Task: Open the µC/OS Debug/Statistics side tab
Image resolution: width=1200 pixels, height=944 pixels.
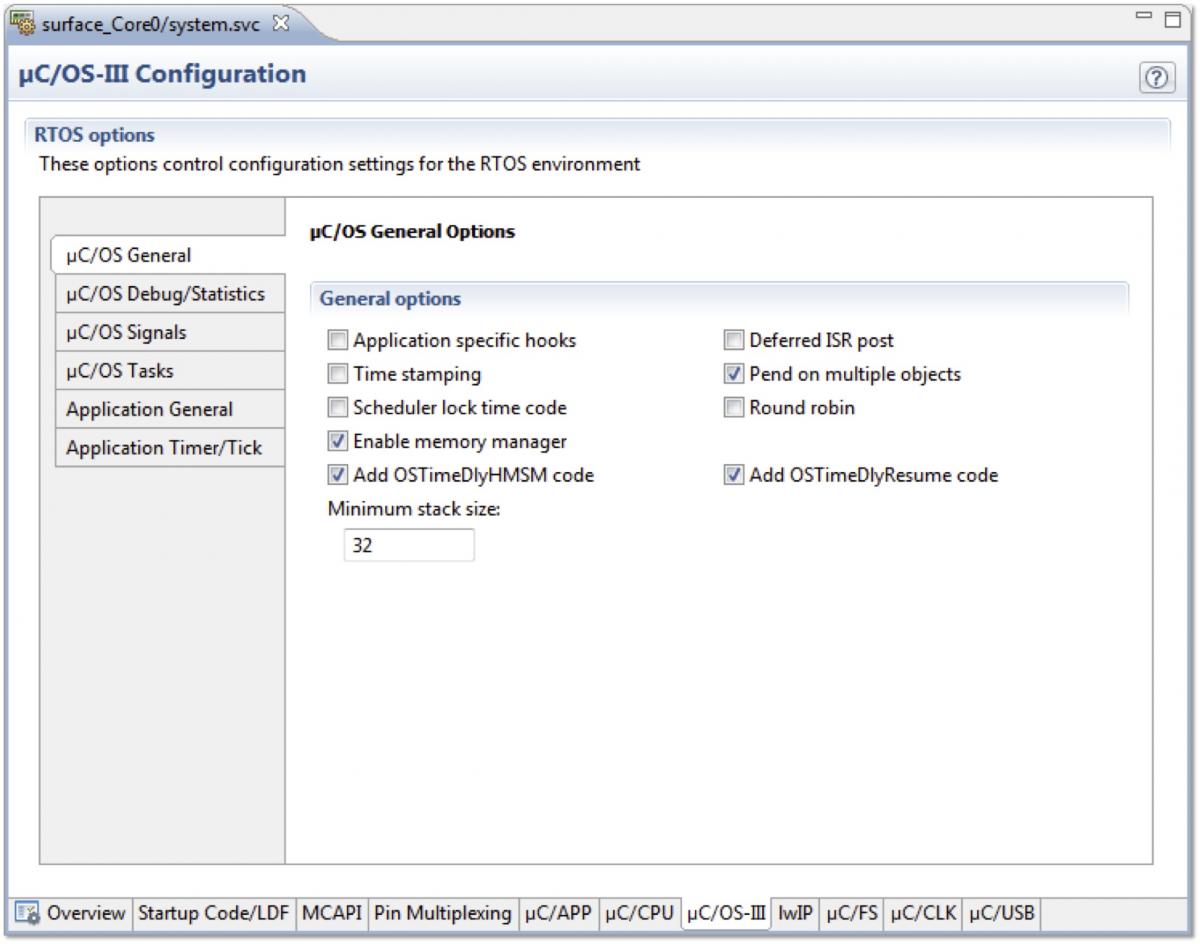Action: (x=170, y=294)
